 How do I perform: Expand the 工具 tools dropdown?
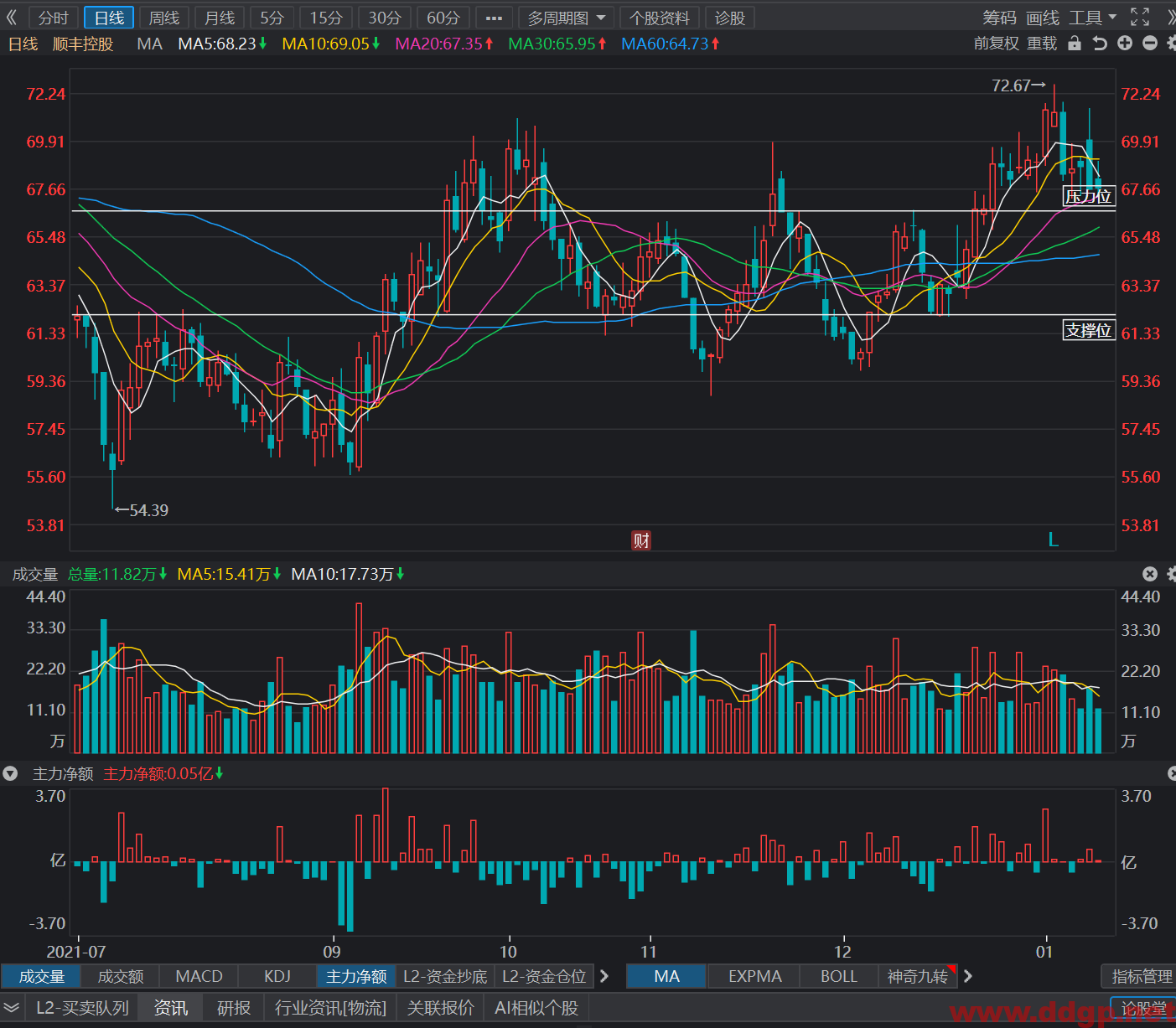pos(1093,18)
